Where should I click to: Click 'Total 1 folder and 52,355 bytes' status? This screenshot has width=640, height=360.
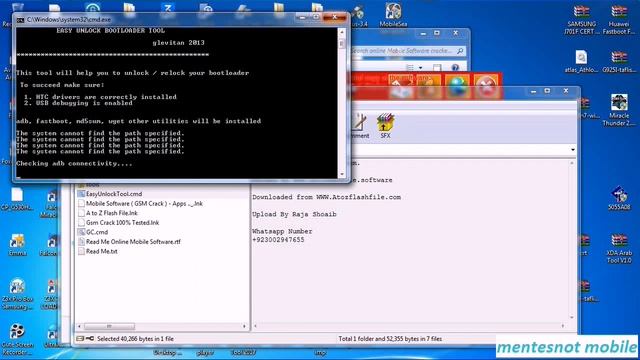click(x=390, y=339)
